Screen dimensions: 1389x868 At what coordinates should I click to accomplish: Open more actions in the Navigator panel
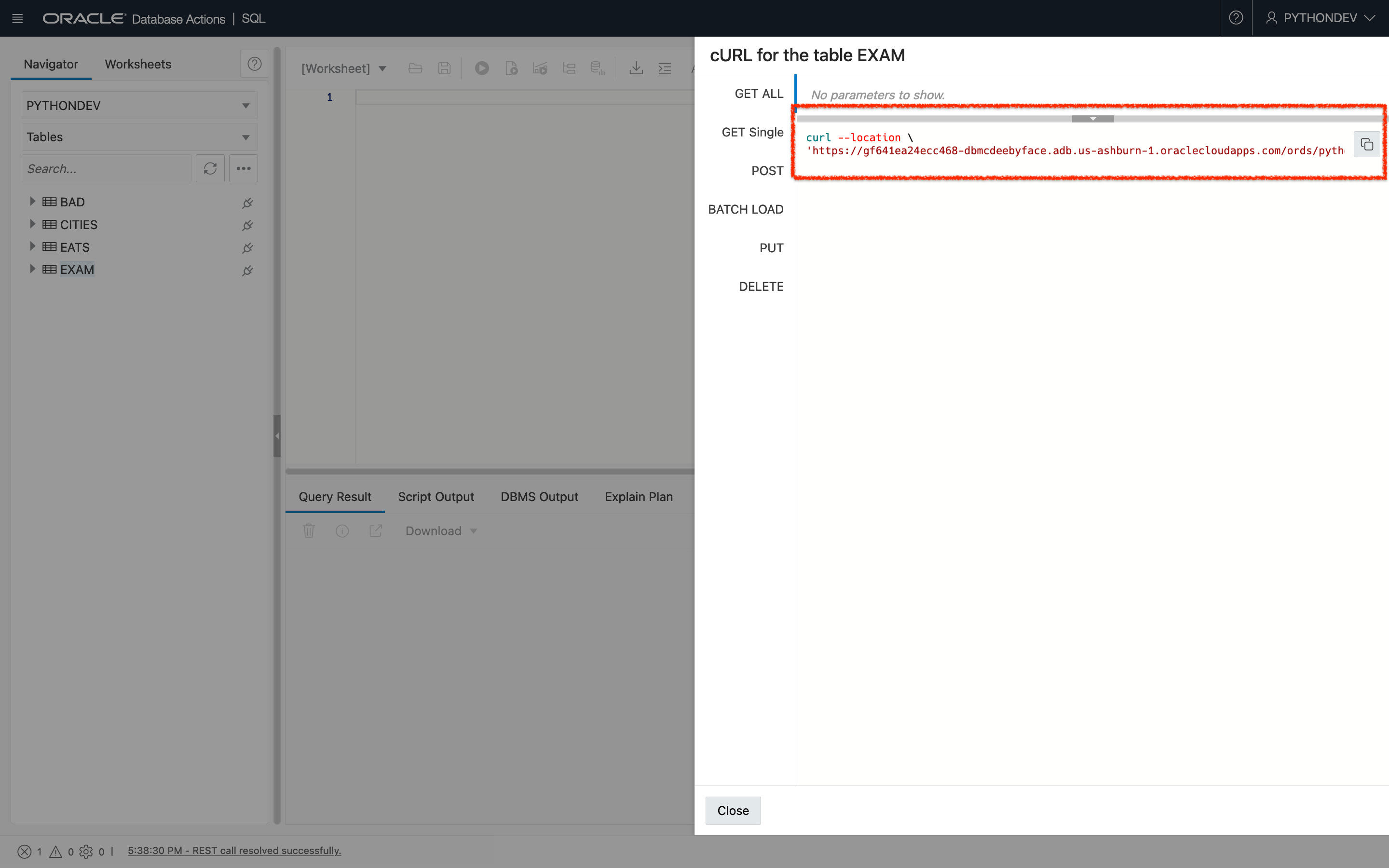[x=244, y=168]
